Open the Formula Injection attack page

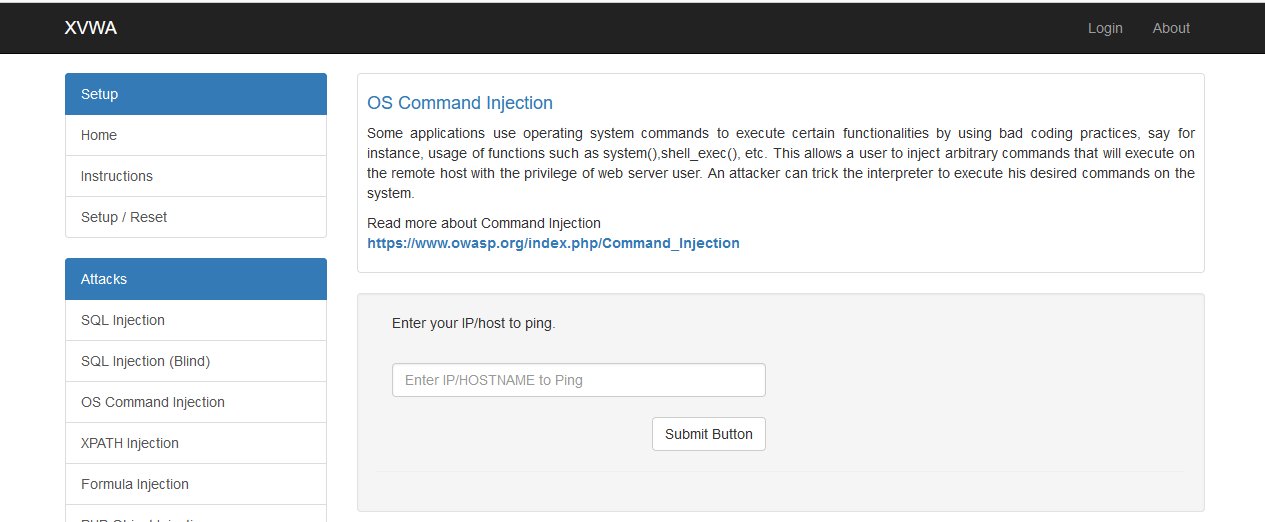[196, 484]
